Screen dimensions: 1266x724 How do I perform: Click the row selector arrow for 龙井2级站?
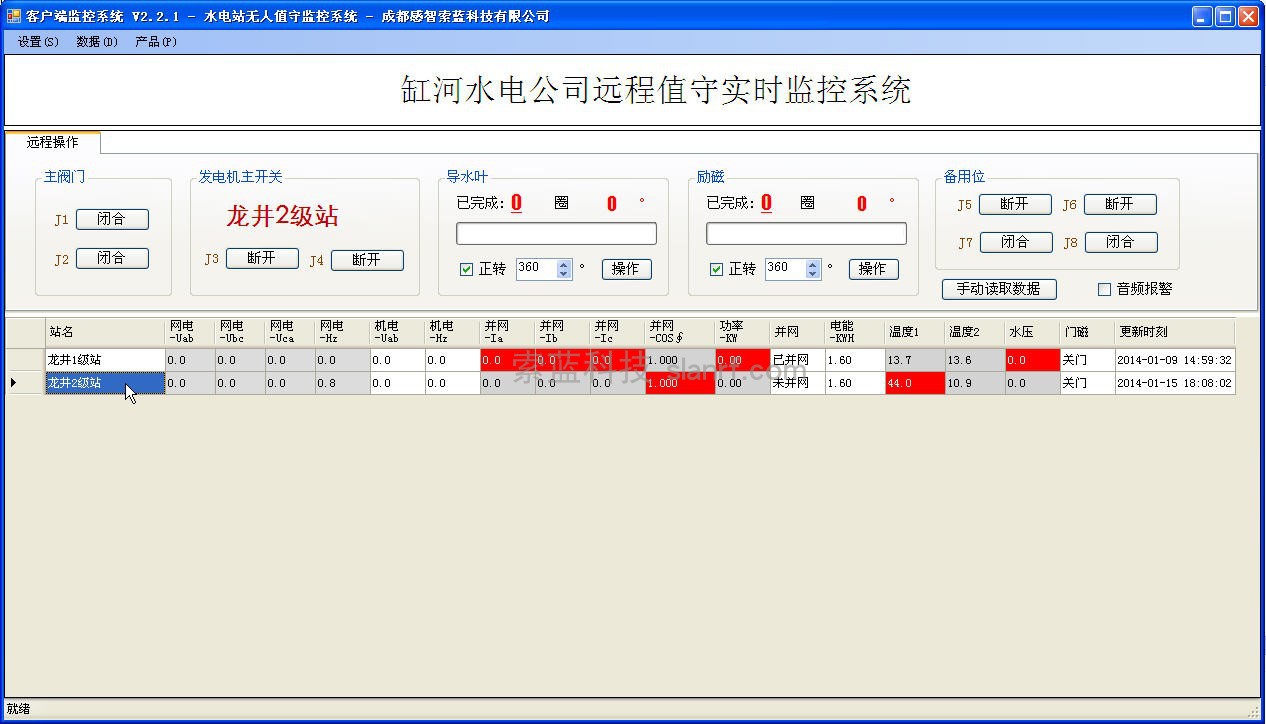[14, 383]
